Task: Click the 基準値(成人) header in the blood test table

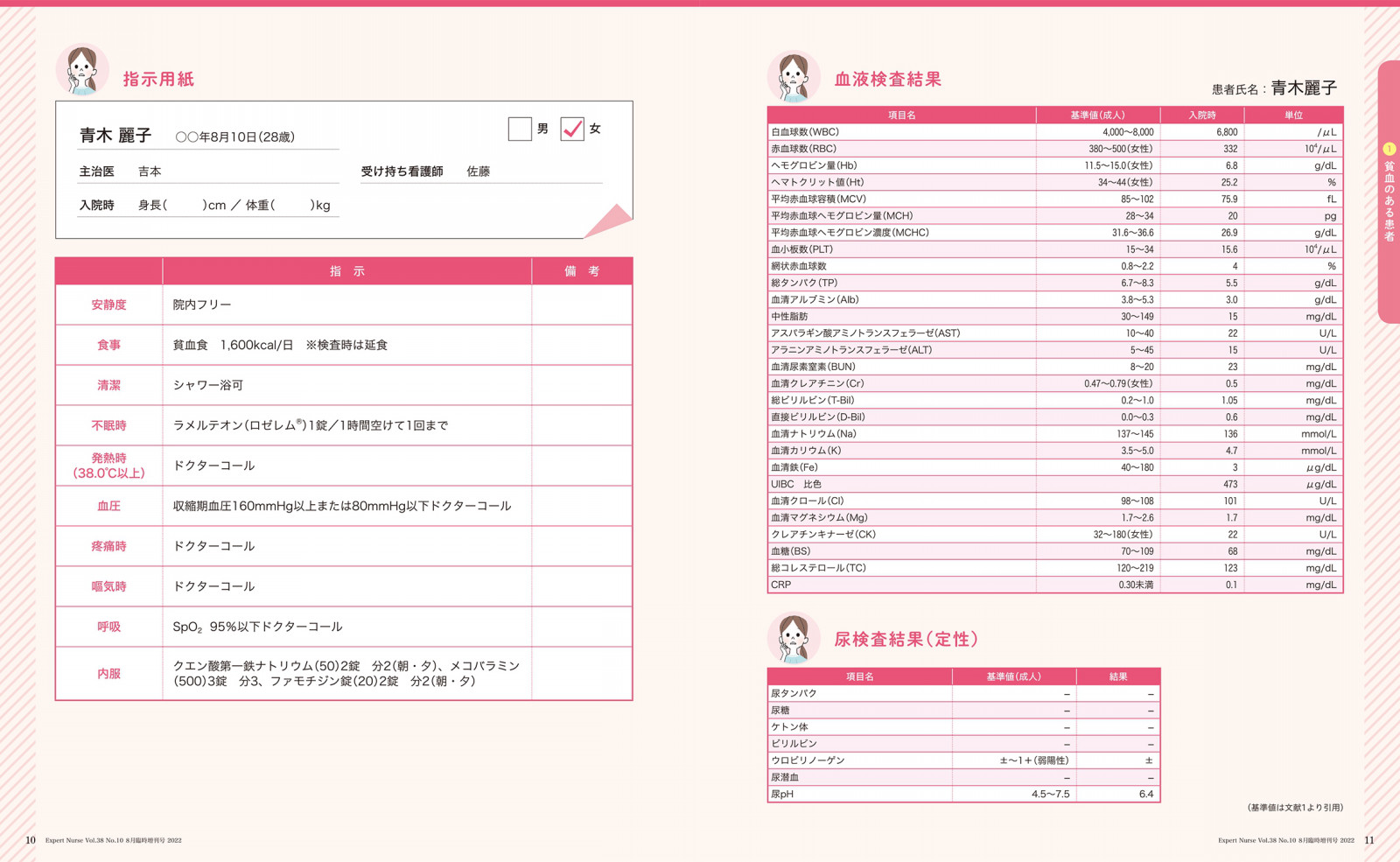Action: coord(1098,115)
